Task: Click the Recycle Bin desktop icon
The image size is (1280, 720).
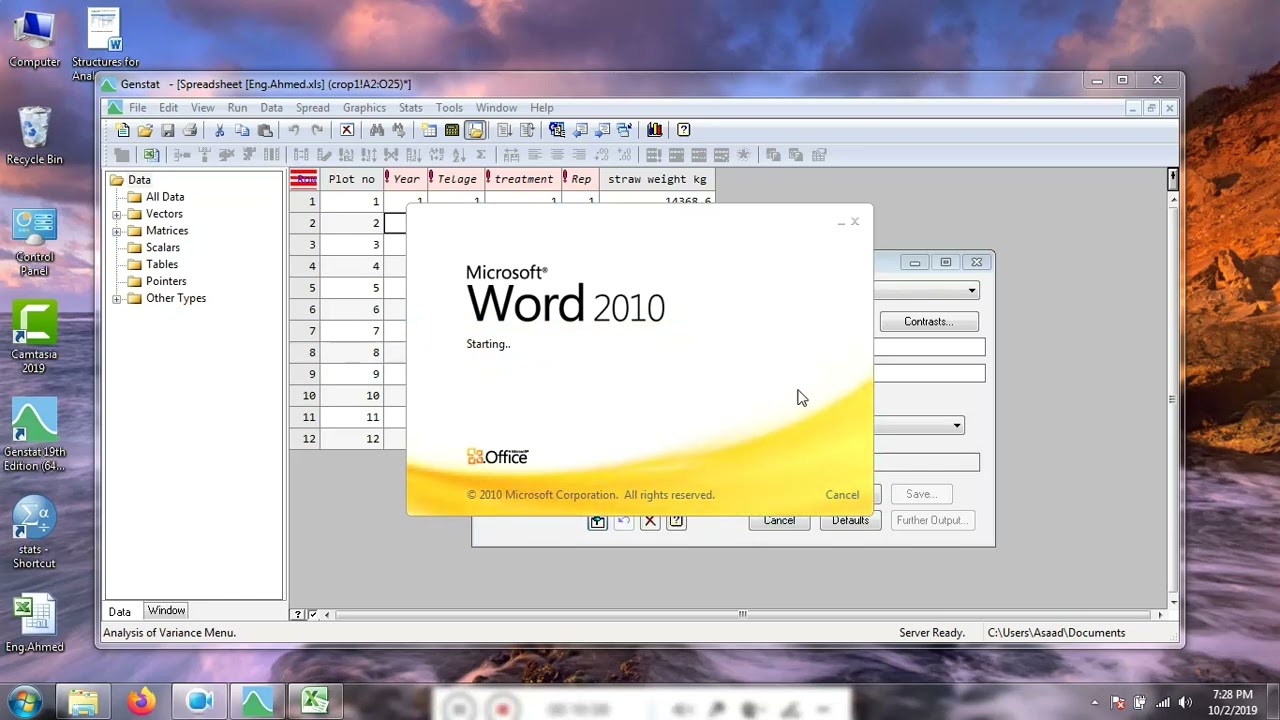Action: pos(34,136)
